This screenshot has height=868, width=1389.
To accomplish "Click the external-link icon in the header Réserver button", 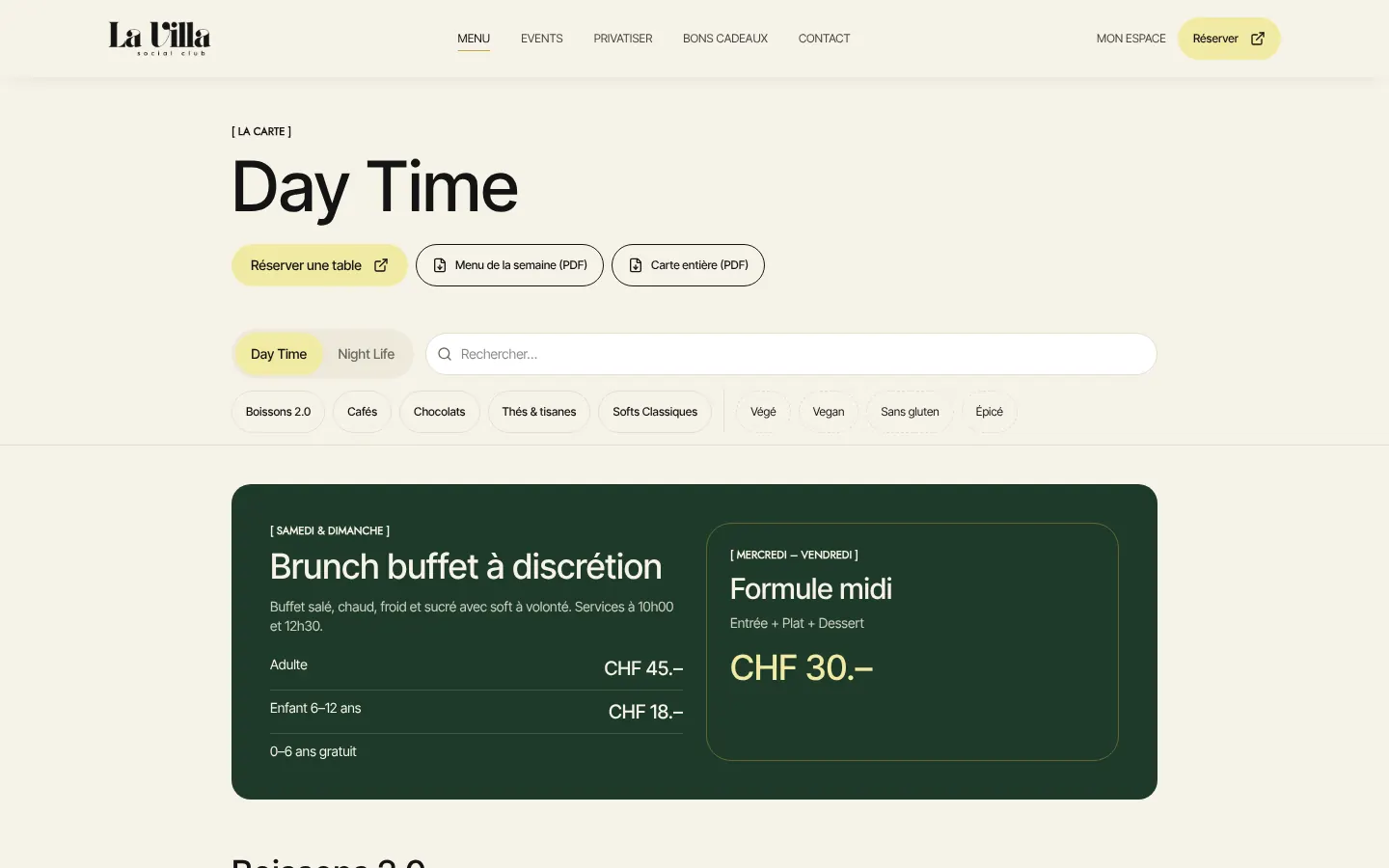I will click(x=1258, y=39).
